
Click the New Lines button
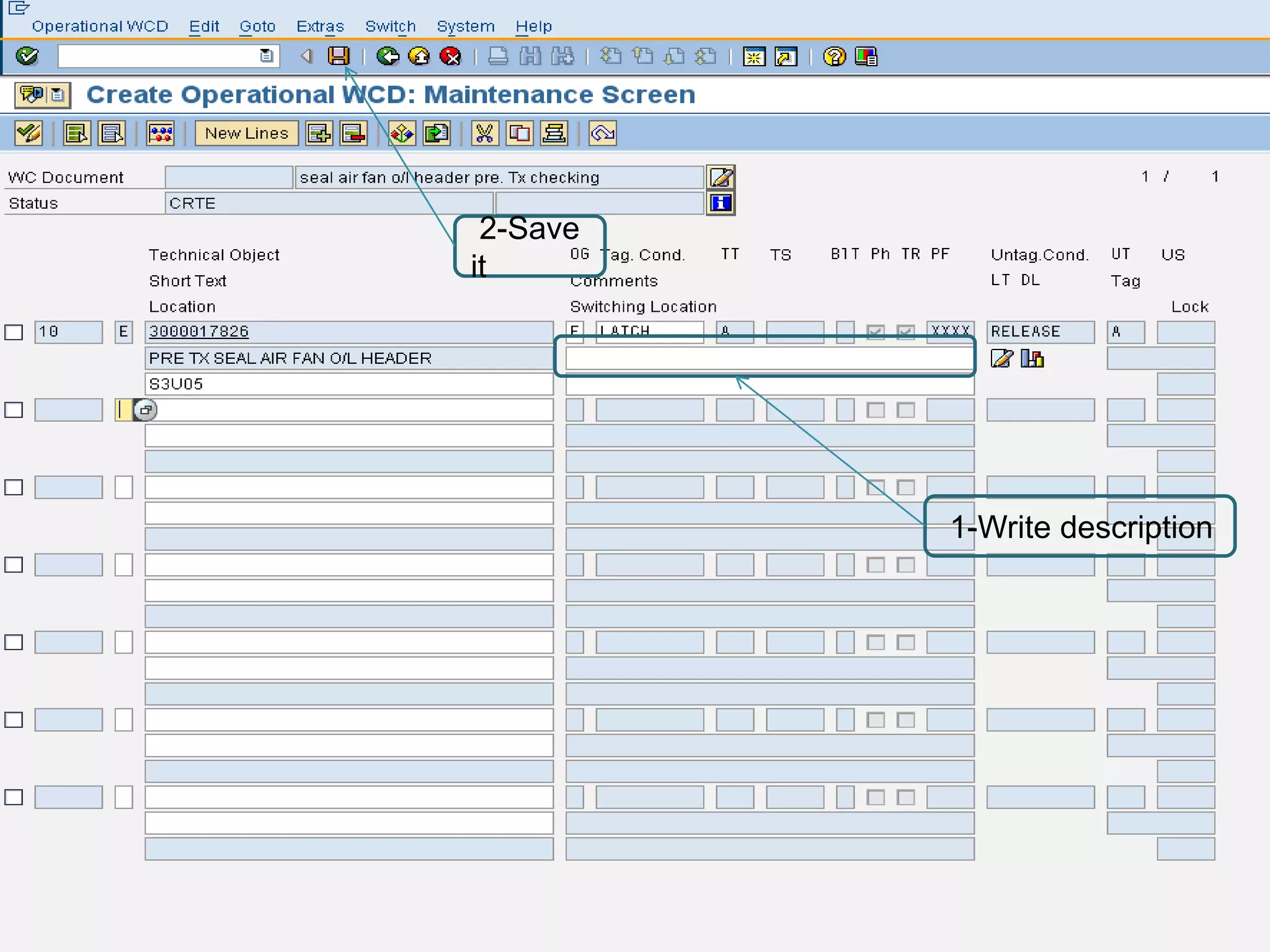pos(246,133)
